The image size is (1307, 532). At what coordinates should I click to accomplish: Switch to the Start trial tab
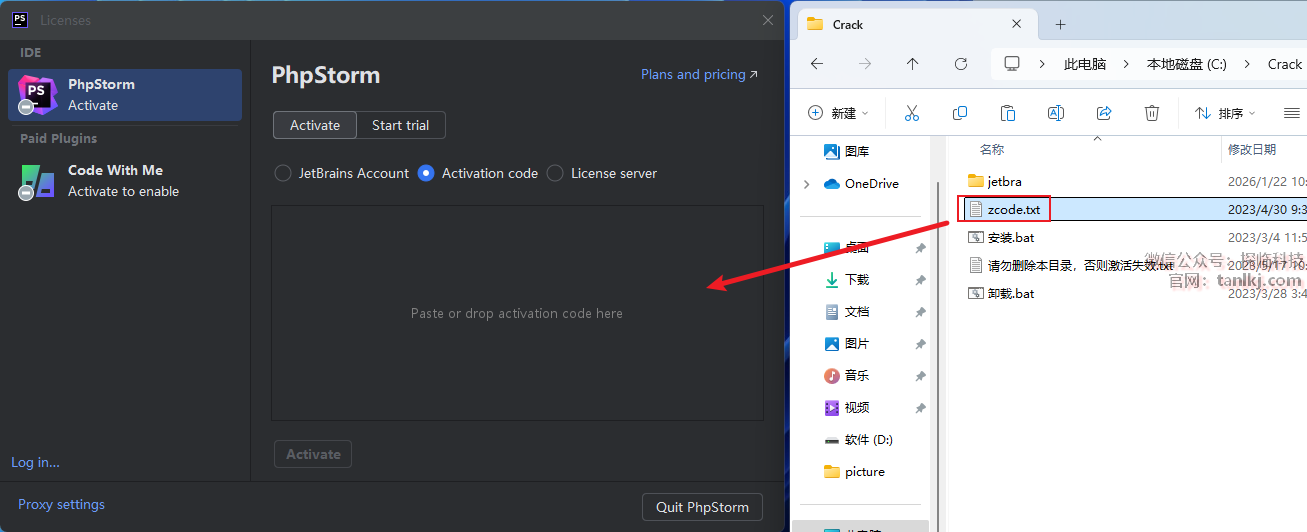[400, 125]
